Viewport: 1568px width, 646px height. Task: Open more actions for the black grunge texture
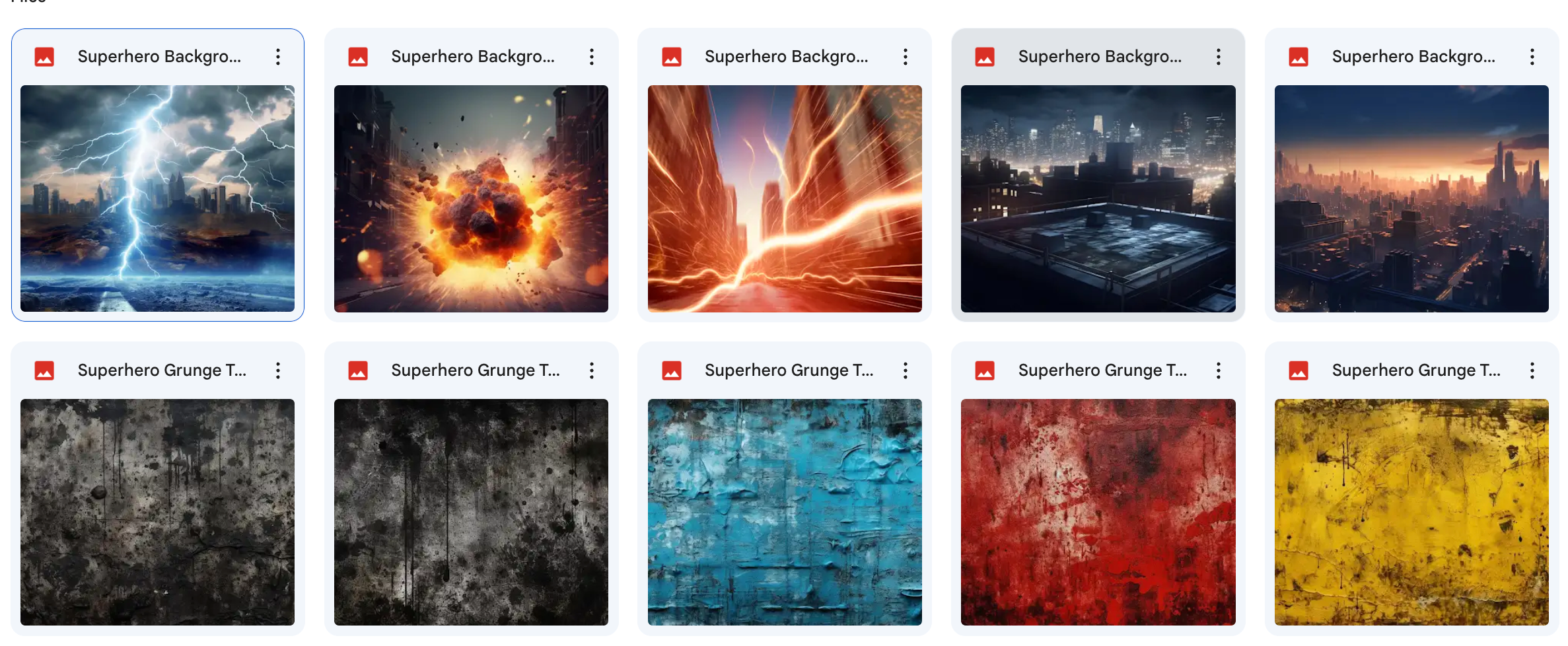pyautogui.click(x=592, y=371)
